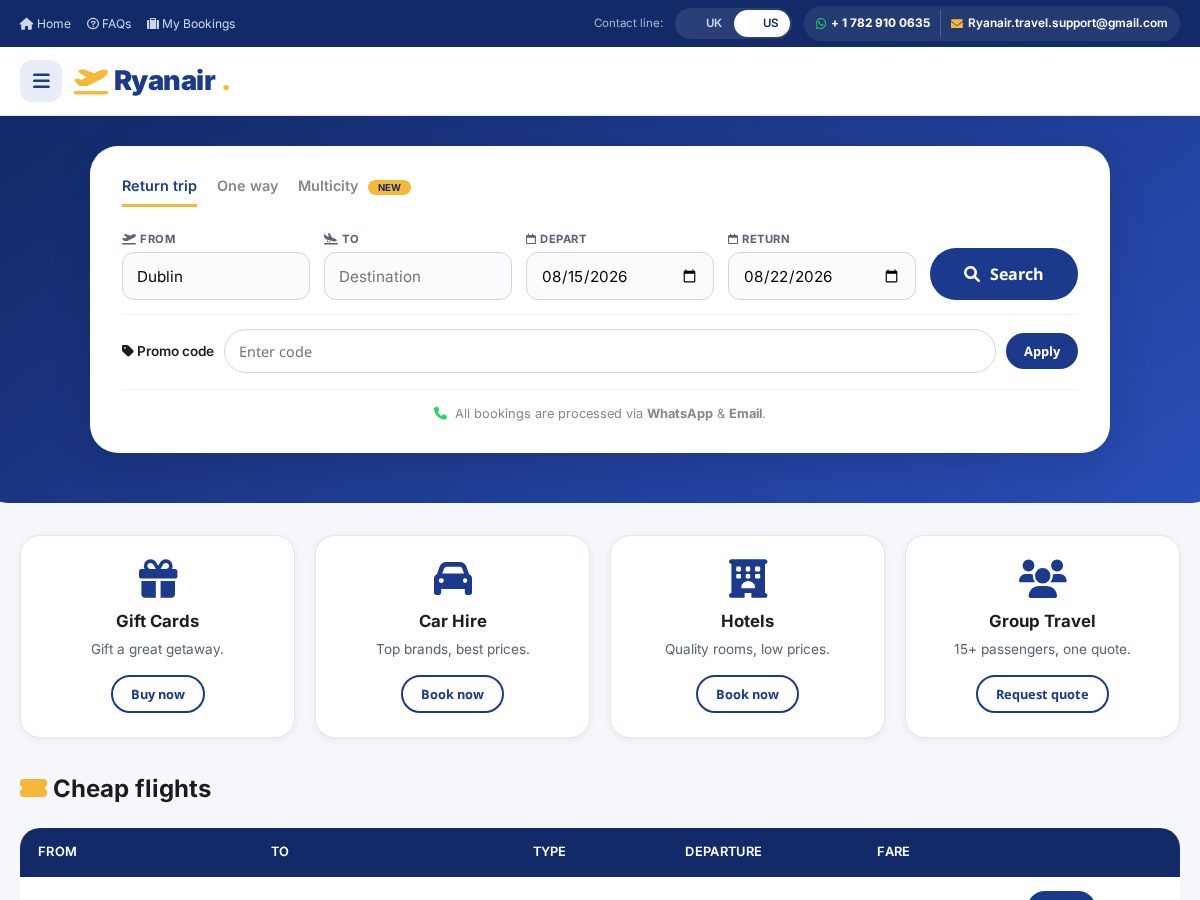Image resolution: width=1200 pixels, height=900 pixels.
Task: Open the hamburger menu button
Action: (x=41, y=81)
